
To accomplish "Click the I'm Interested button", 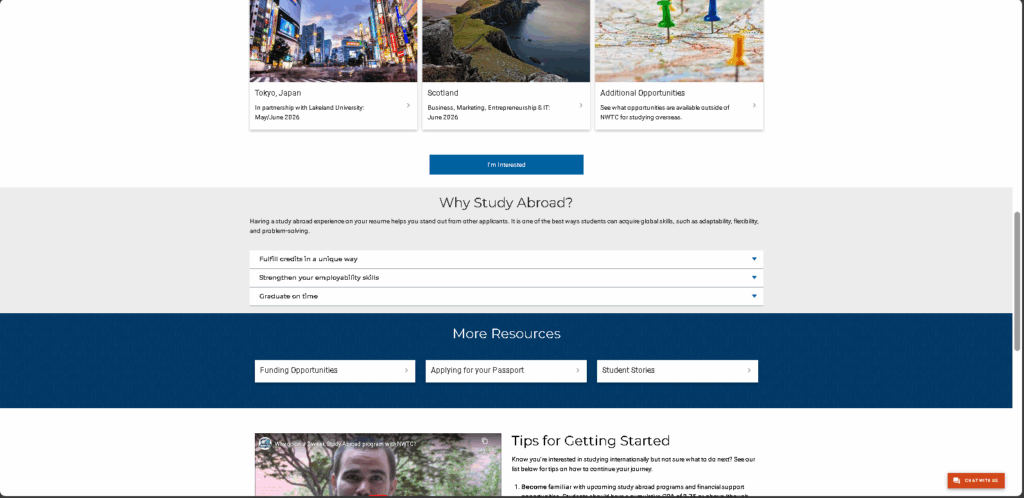I will tap(506, 164).
